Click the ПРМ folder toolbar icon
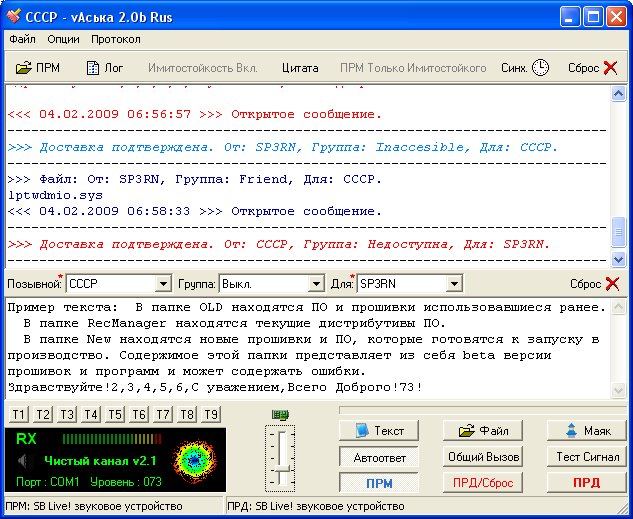633x519 pixels. 23,68
